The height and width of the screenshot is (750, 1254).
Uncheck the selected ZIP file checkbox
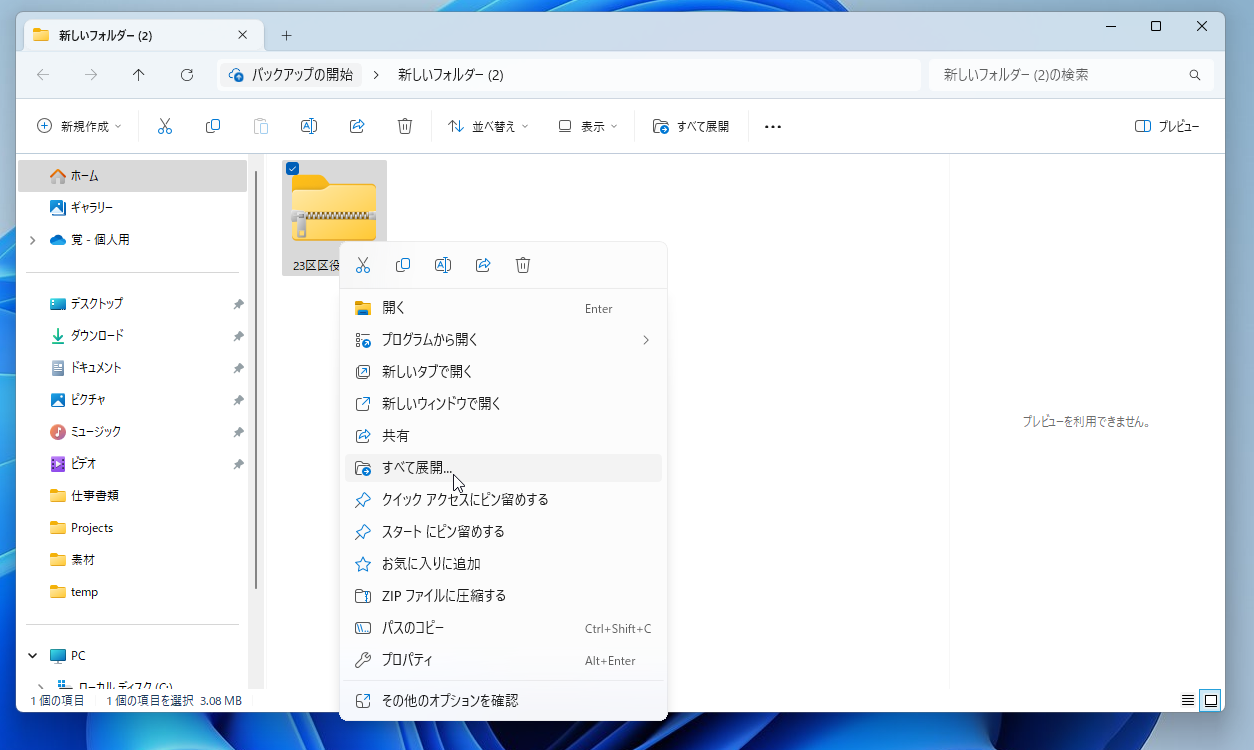[292, 169]
